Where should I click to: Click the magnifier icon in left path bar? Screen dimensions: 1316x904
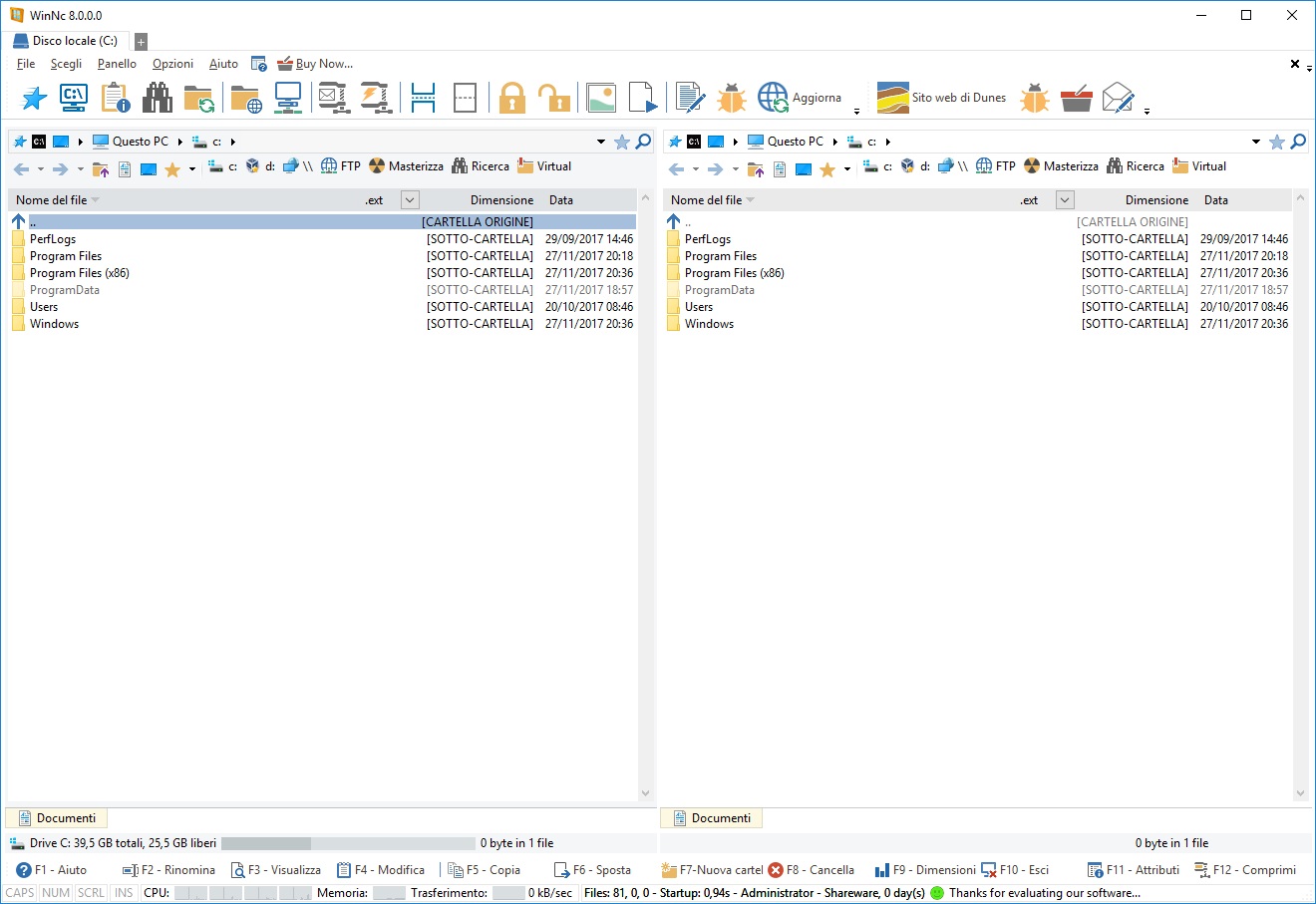click(644, 142)
